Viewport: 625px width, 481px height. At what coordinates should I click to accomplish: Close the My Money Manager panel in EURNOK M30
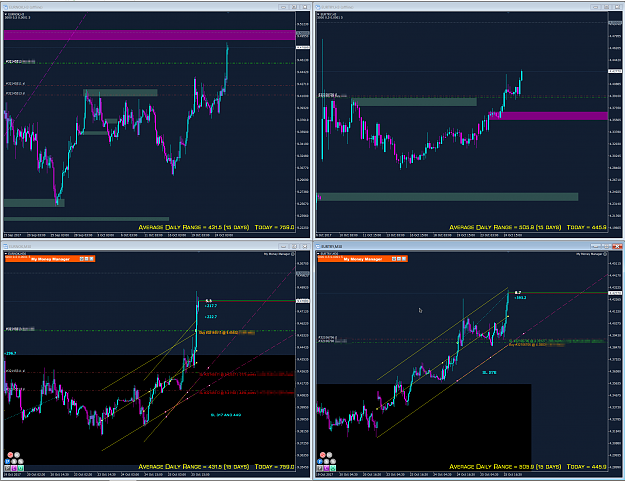pyautogui.click(x=92, y=259)
